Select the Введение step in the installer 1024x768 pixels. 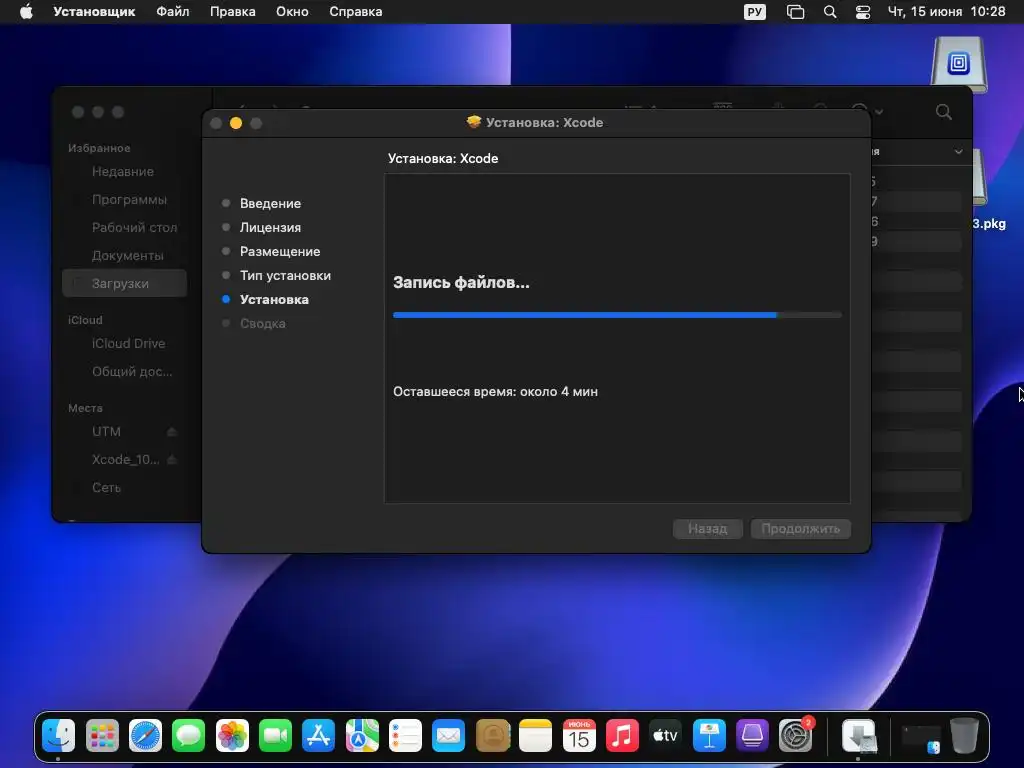tap(270, 203)
